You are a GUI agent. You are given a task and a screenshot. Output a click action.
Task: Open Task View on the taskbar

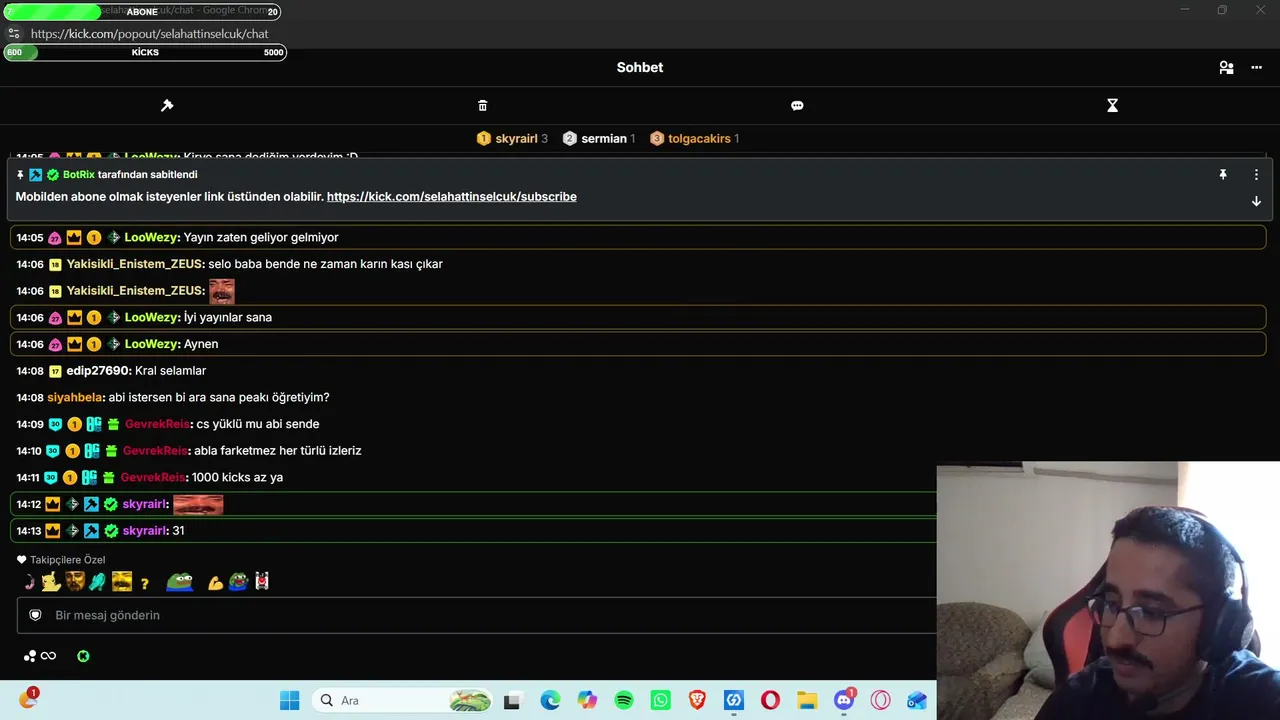[x=513, y=700]
